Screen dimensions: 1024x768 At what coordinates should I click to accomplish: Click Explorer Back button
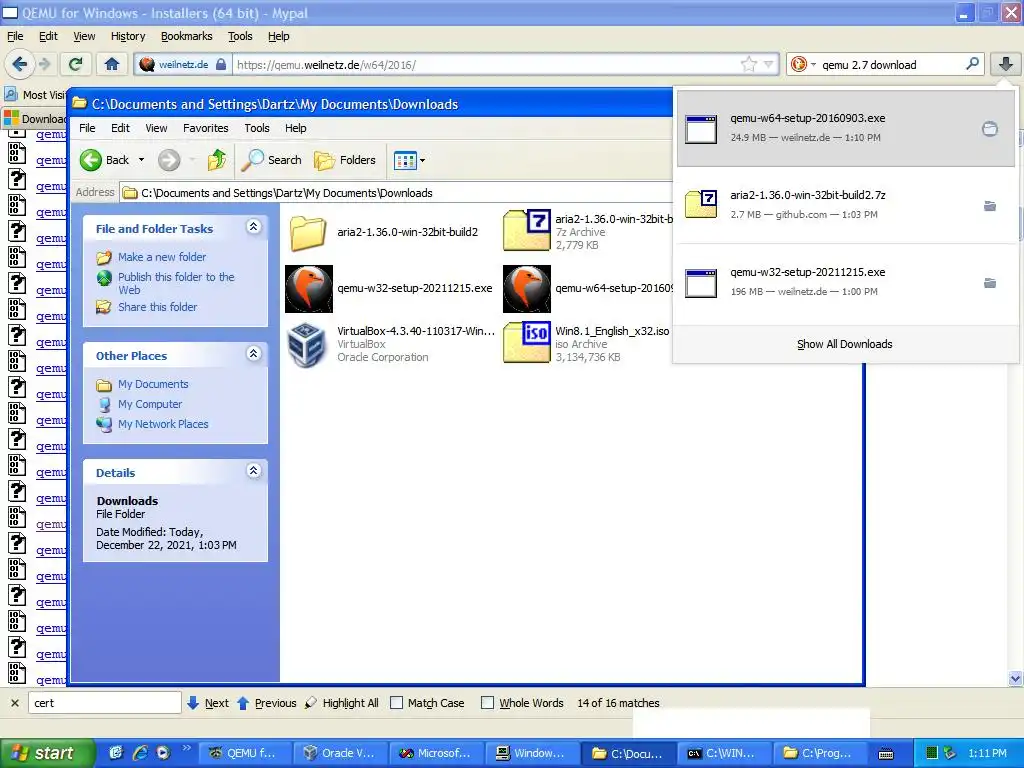pyautogui.click(x=104, y=160)
